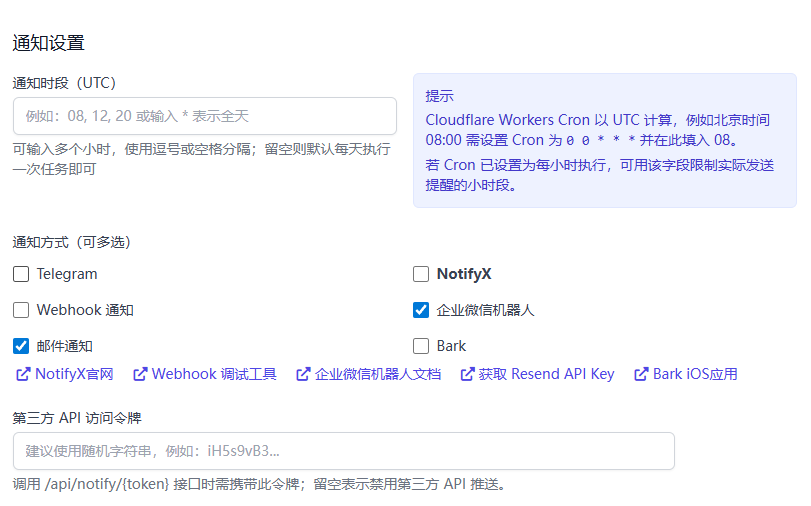Click the icon beside Webhook 调试工具
This screenshot has height=506, width=811.
click(140, 375)
